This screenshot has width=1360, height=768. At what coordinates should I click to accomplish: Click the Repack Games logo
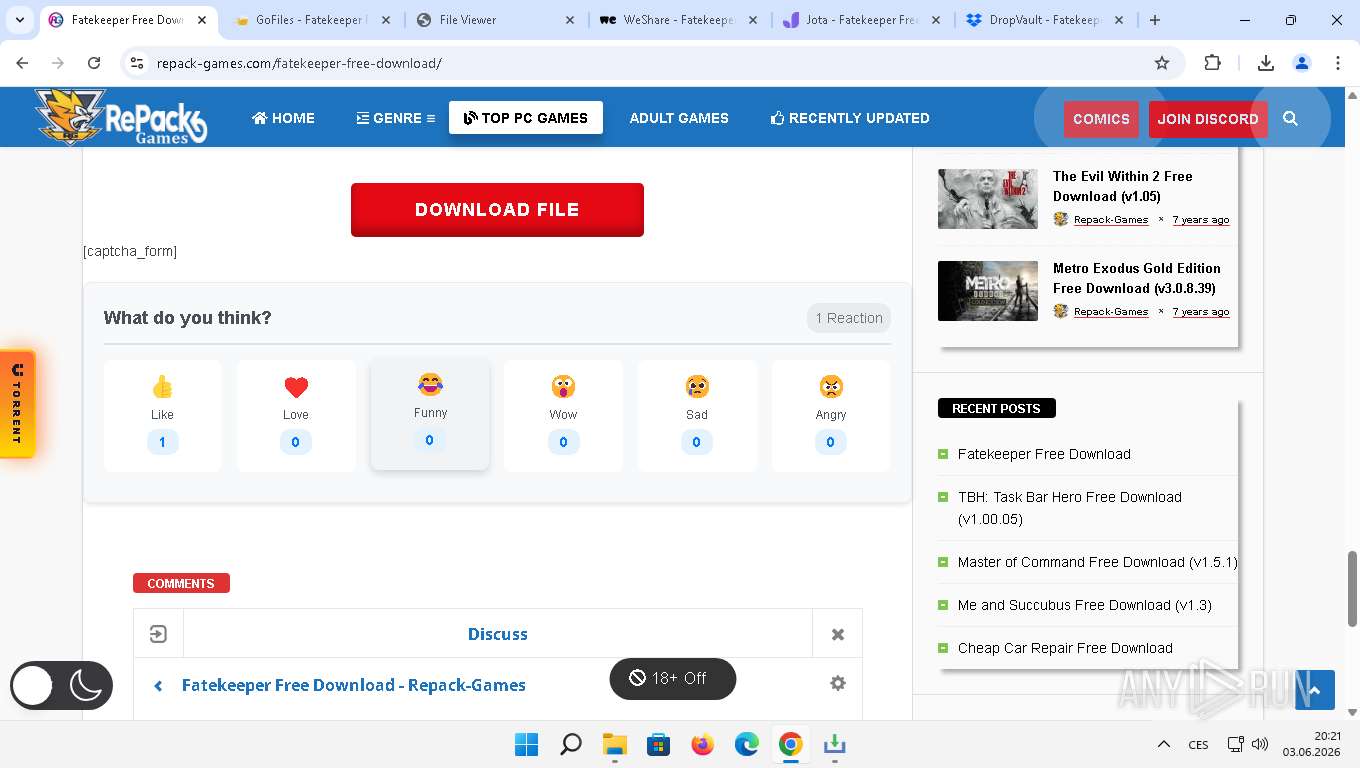click(x=120, y=117)
